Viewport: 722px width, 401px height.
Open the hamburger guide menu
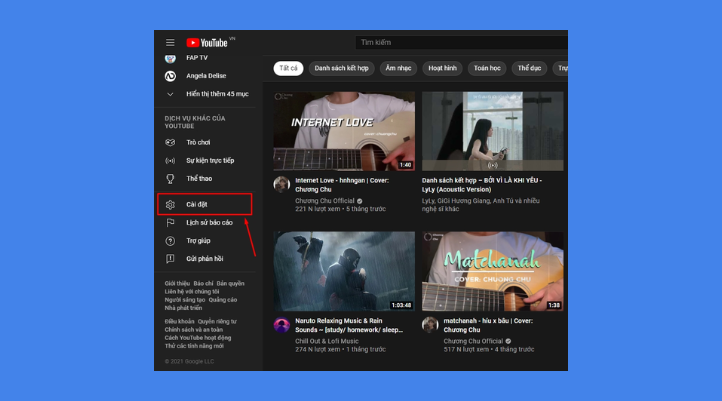(x=170, y=42)
